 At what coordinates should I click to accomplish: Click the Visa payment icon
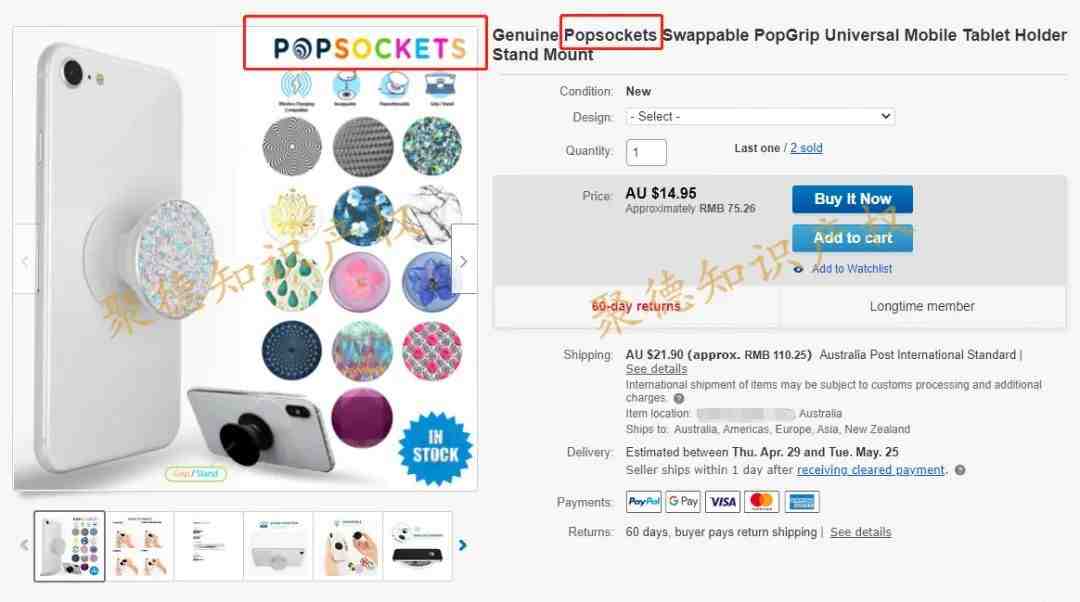[723, 501]
